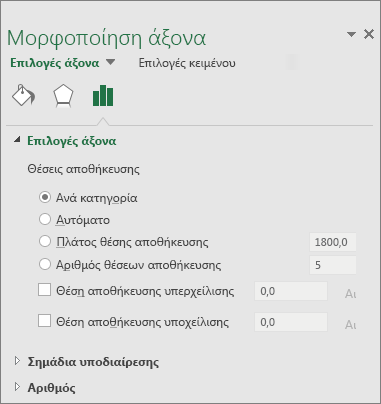This screenshot has height=404, width=381.
Task: Enable the Θέση αποθήκευσης υπερχείλισης checkbox
Action: point(44,290)
